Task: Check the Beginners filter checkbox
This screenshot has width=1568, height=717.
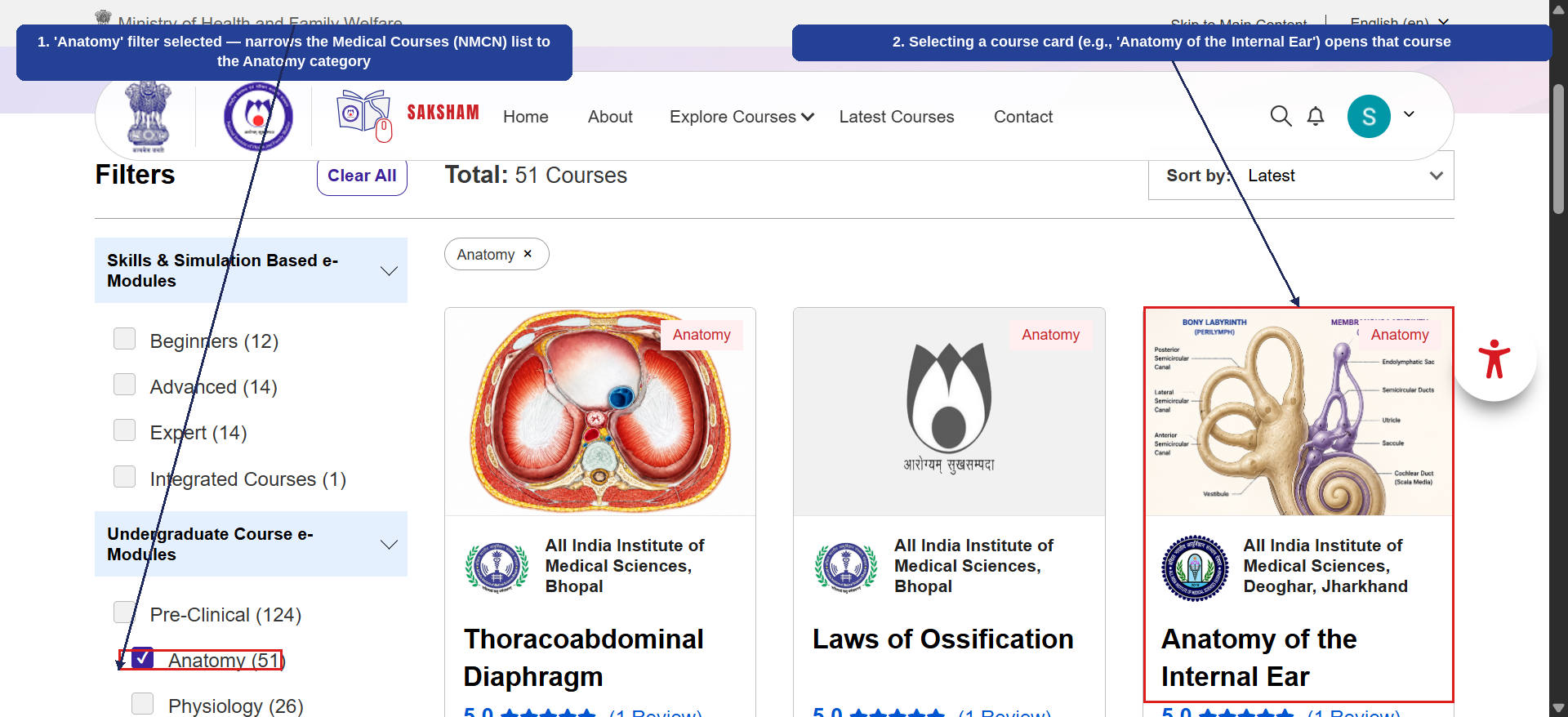Action: (125, 339)
